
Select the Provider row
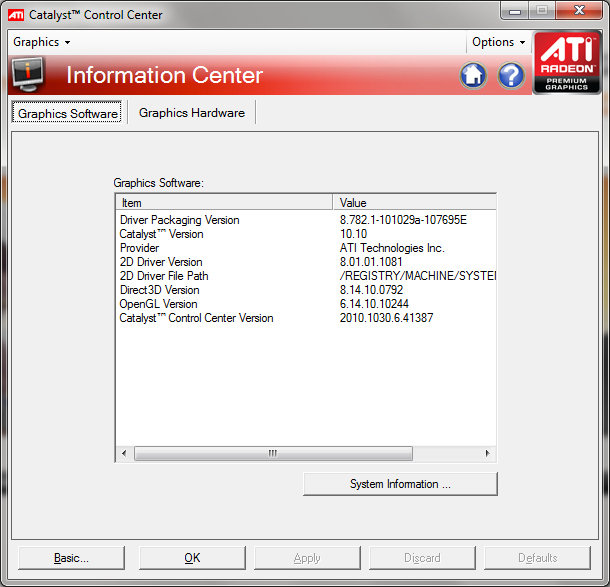[306, 248]
